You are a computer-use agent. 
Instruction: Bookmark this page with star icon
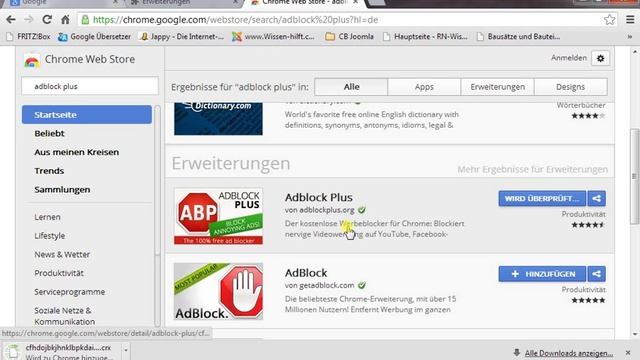(609, 20)
